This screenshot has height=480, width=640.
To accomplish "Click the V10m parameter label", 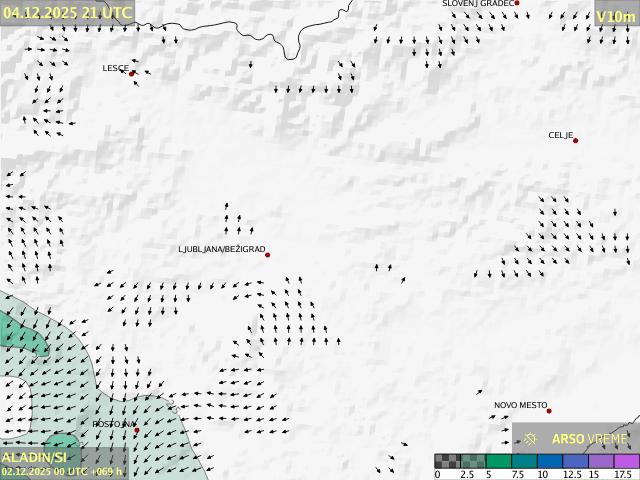I will pos(615,16).
